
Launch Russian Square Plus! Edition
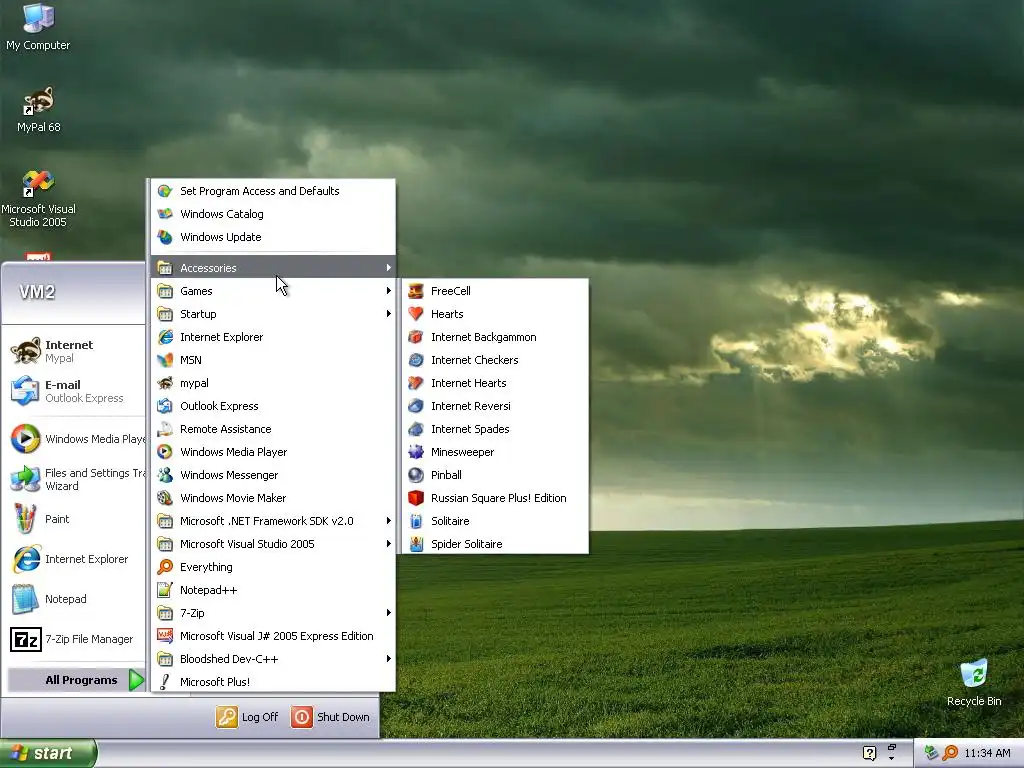(x=496, y=498)
